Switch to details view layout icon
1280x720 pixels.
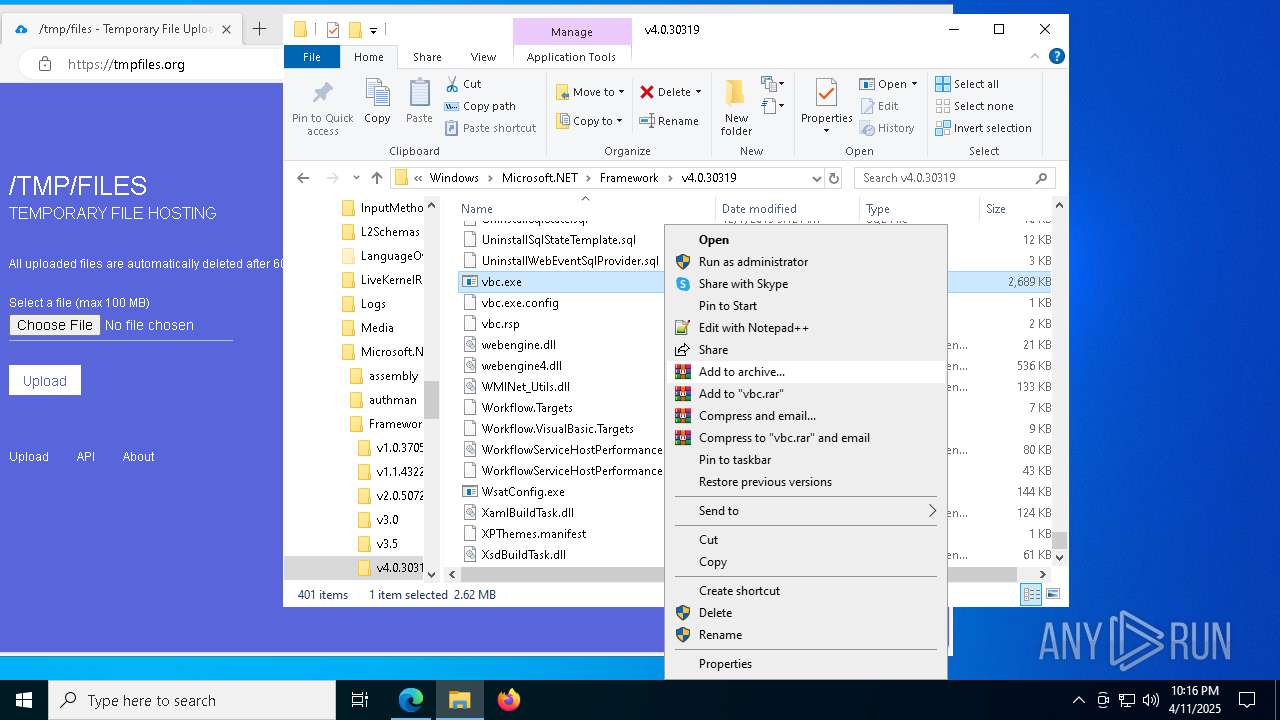1031,594
